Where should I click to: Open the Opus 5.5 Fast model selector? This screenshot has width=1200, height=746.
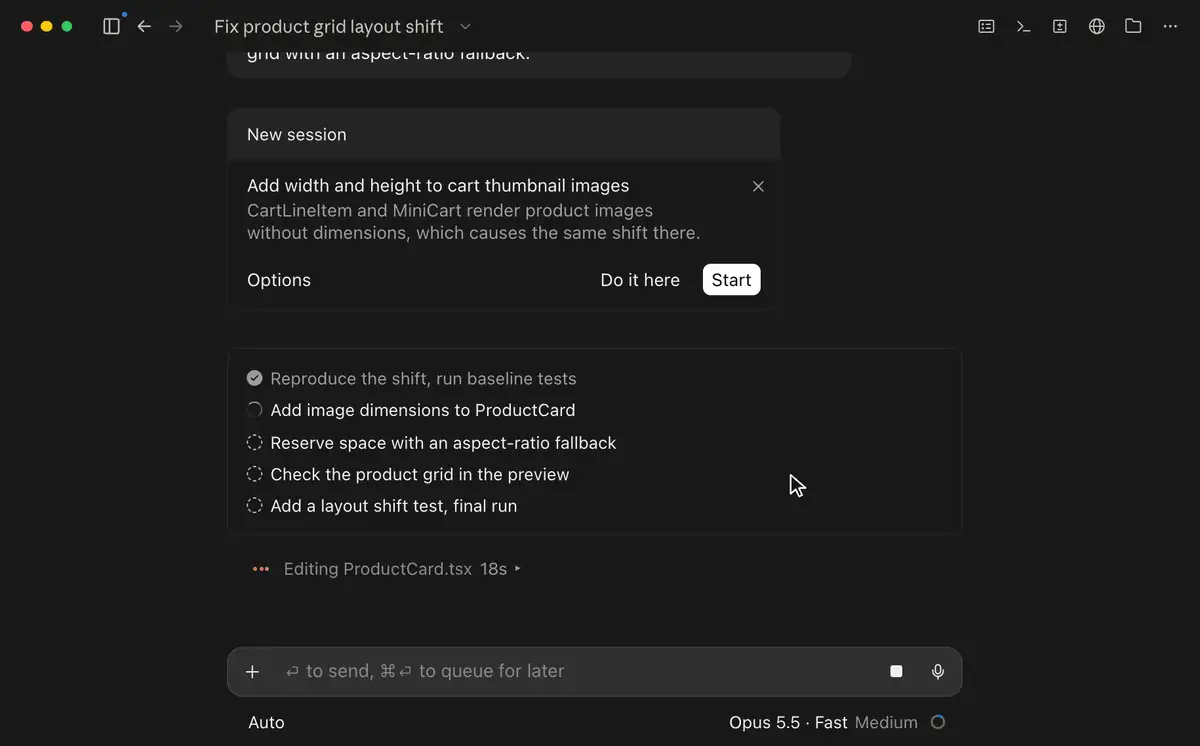tap(788, 722)
